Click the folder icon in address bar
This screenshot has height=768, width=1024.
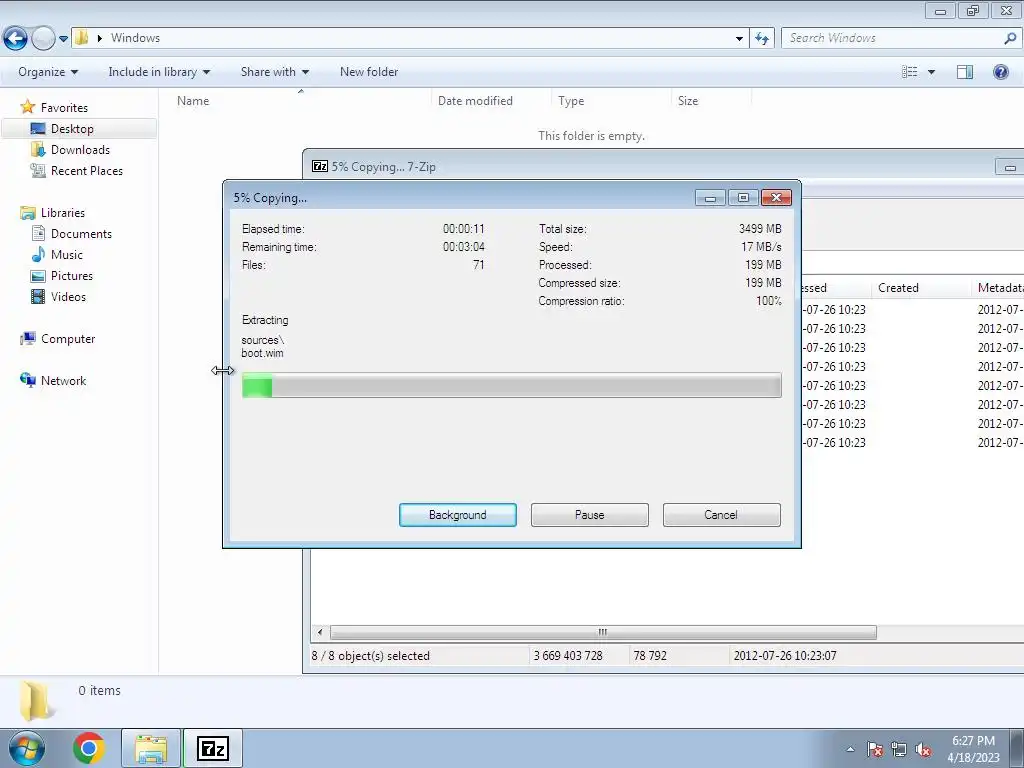point(81,38)
